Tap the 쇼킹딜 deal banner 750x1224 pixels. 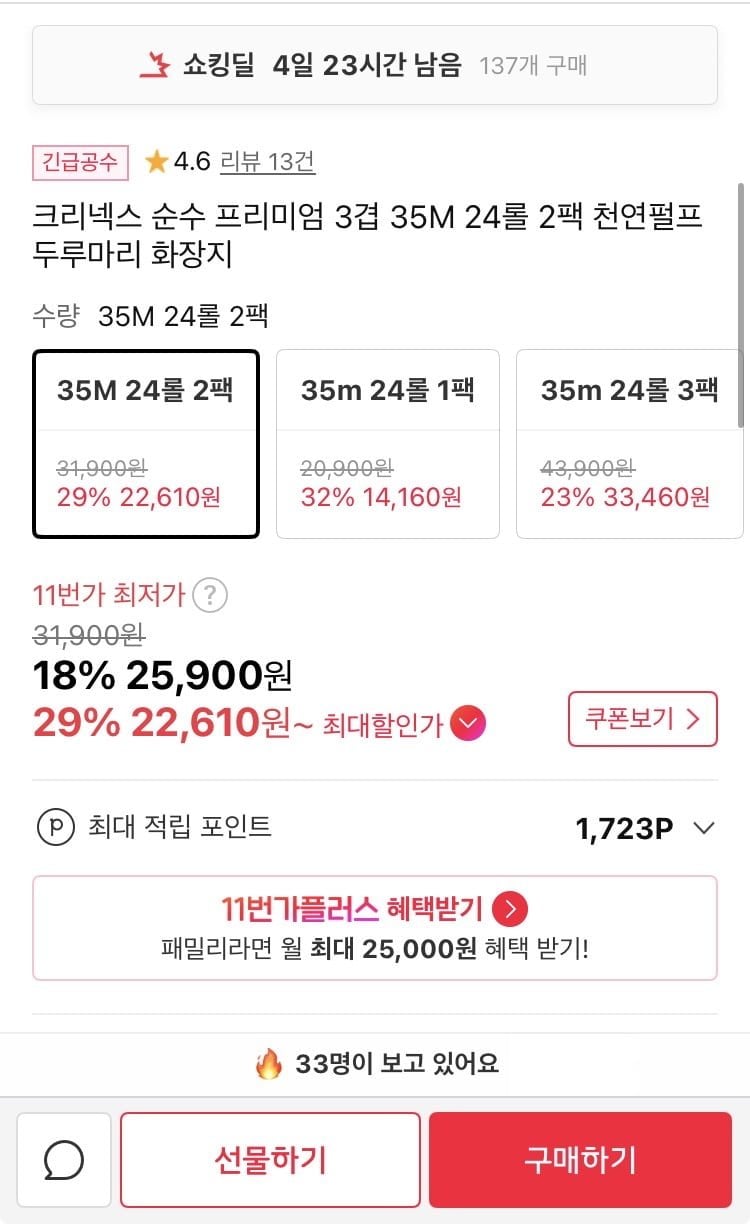coord(374,66)
